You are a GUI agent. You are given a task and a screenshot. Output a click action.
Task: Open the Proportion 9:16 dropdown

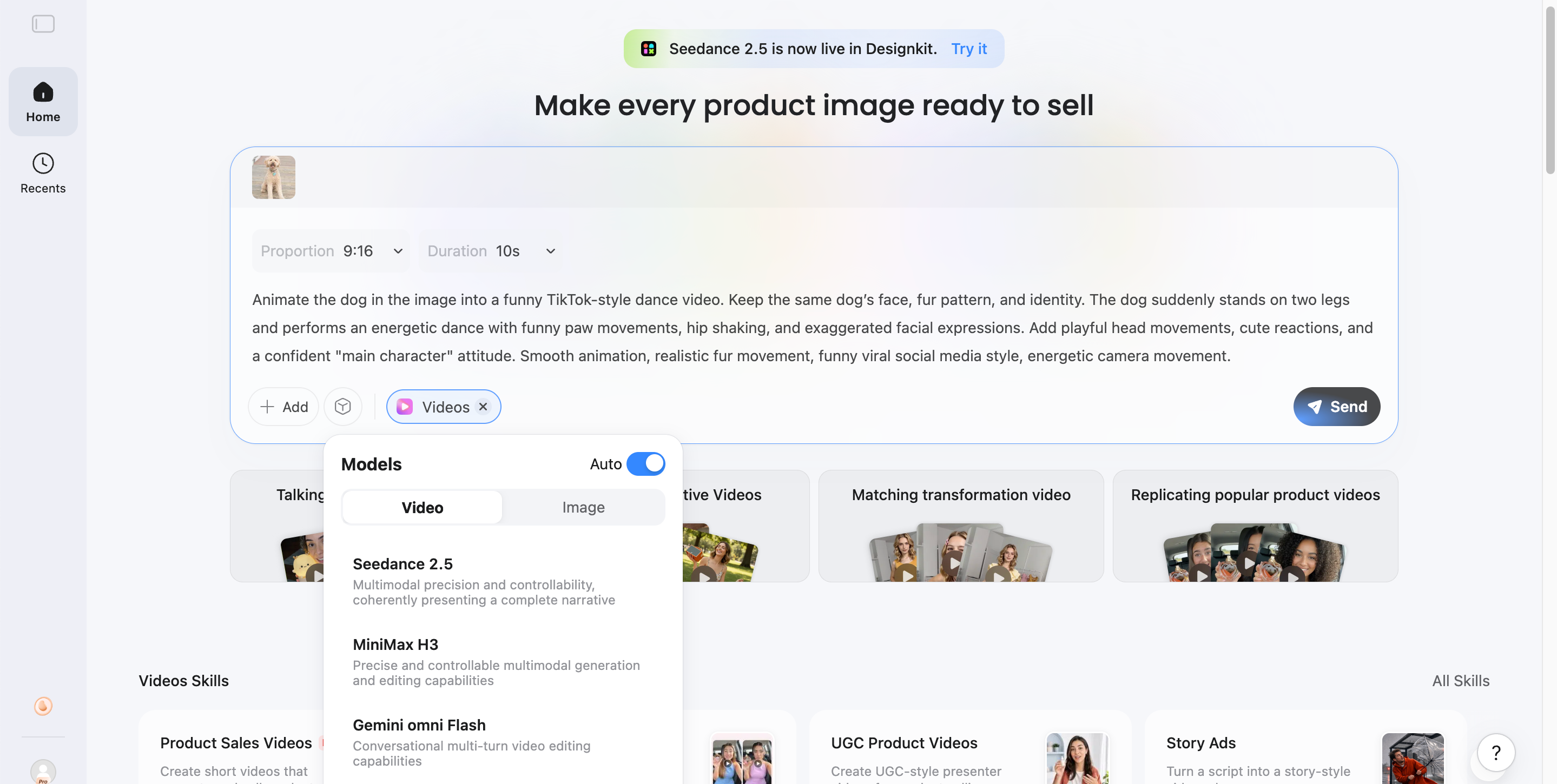331,251
